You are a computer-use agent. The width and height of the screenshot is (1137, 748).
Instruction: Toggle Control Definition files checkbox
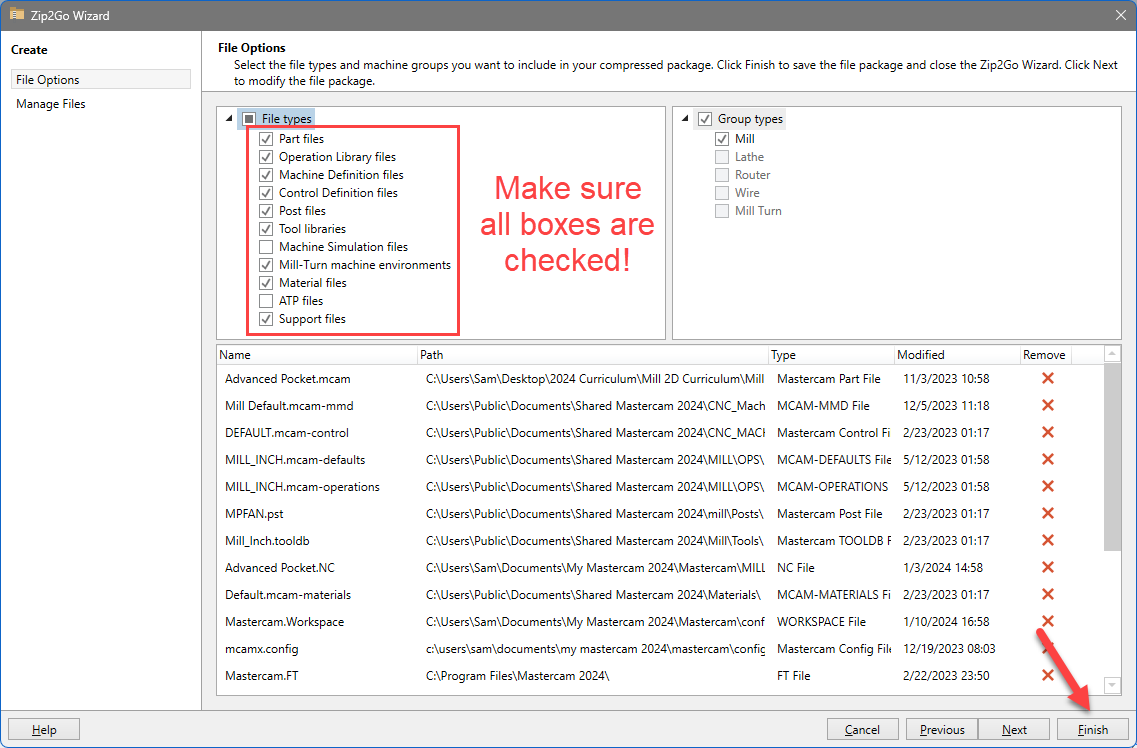coord(266,193)
